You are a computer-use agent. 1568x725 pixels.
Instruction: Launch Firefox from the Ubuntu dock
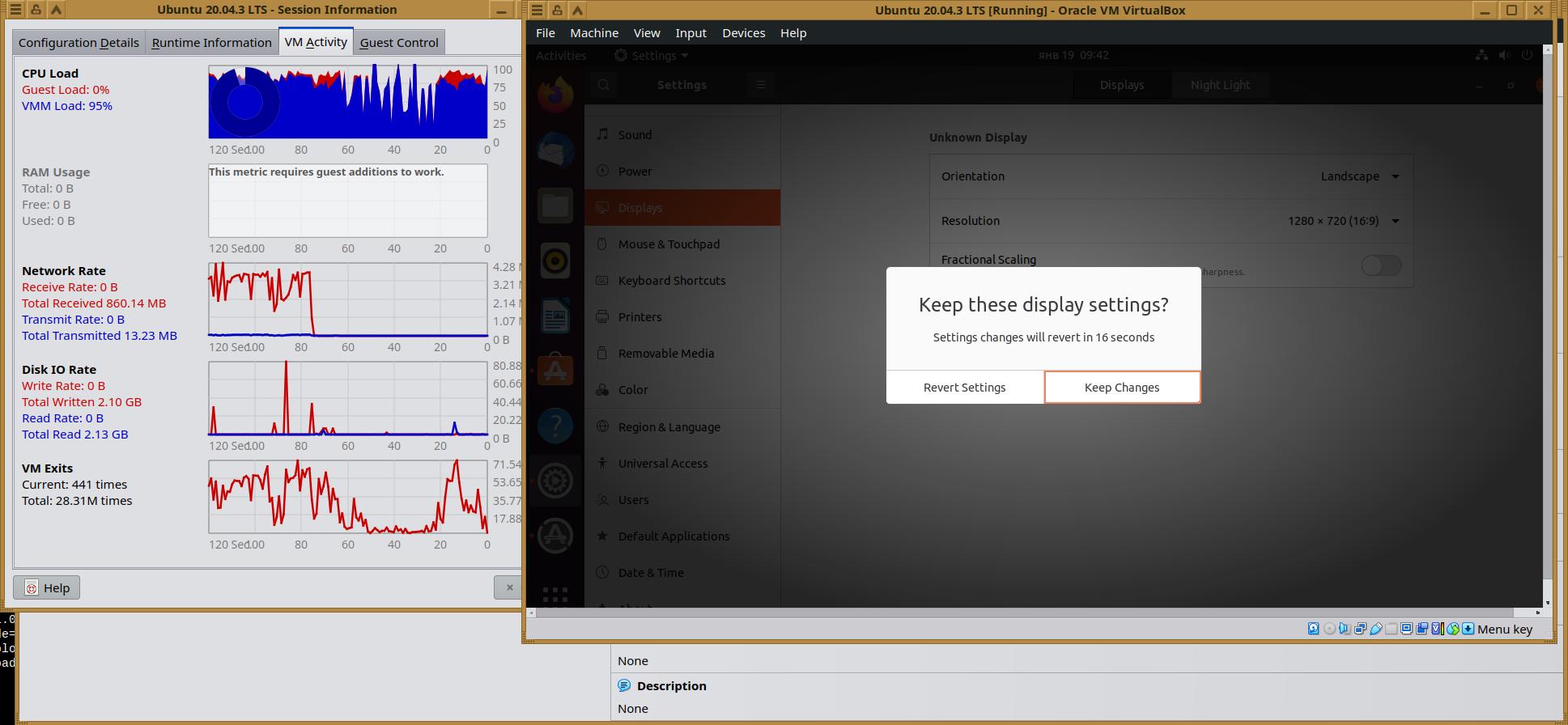coord(555,95)
